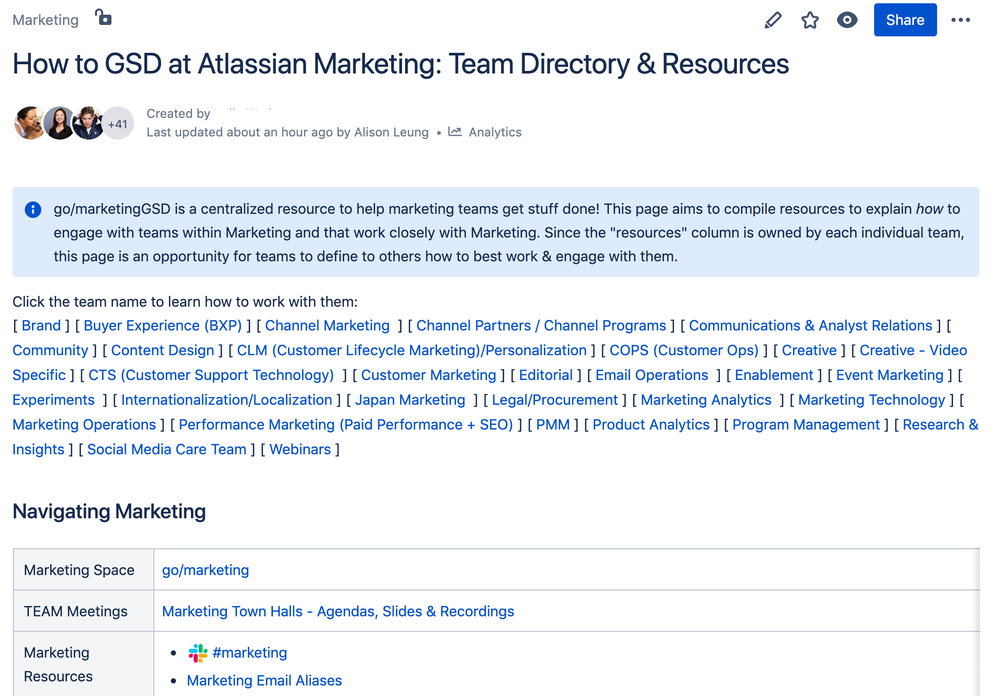
Task: Click the Navigating Marketing heading
Action: point(109,512)
